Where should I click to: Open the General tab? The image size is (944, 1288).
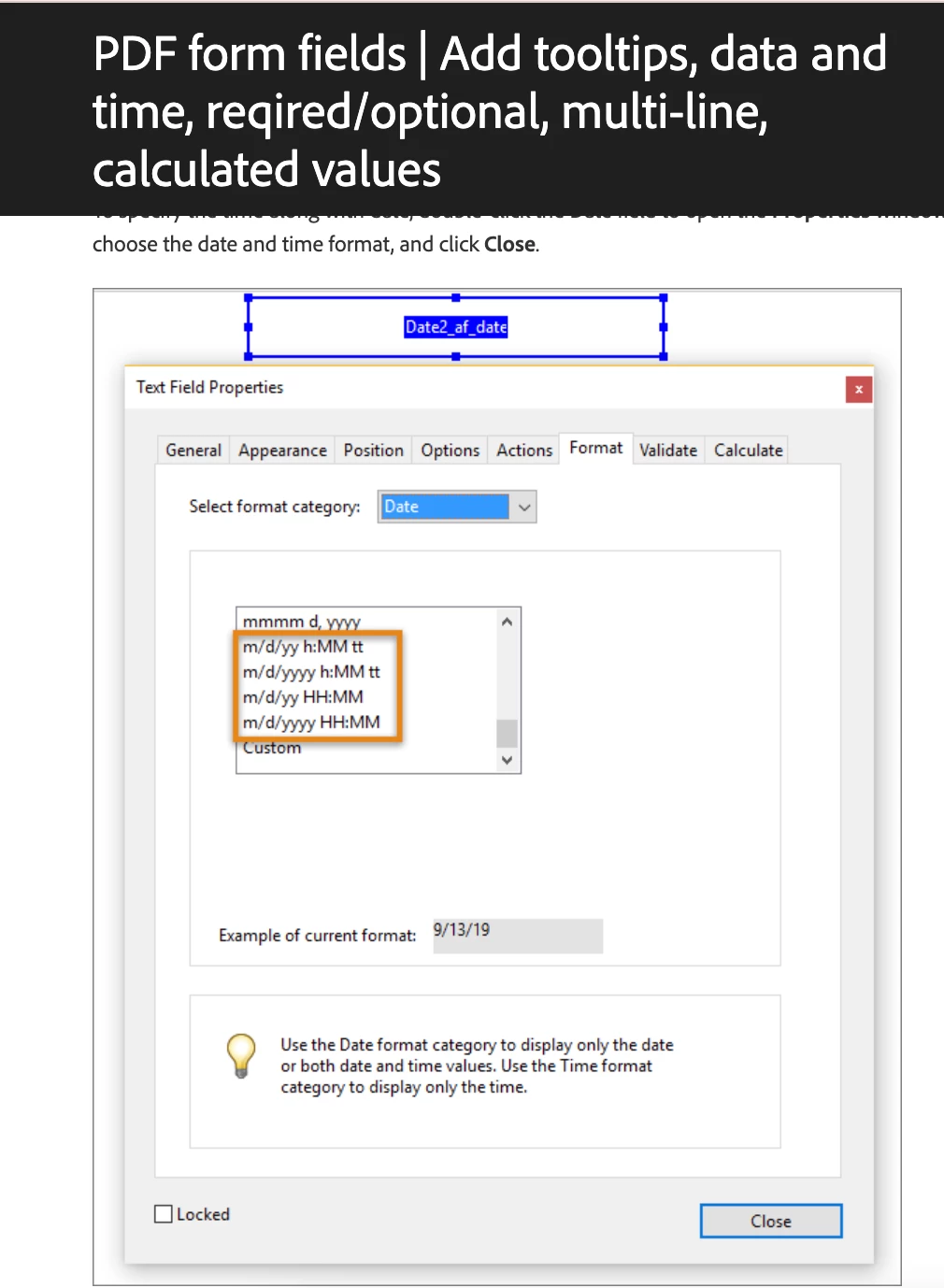193,451
